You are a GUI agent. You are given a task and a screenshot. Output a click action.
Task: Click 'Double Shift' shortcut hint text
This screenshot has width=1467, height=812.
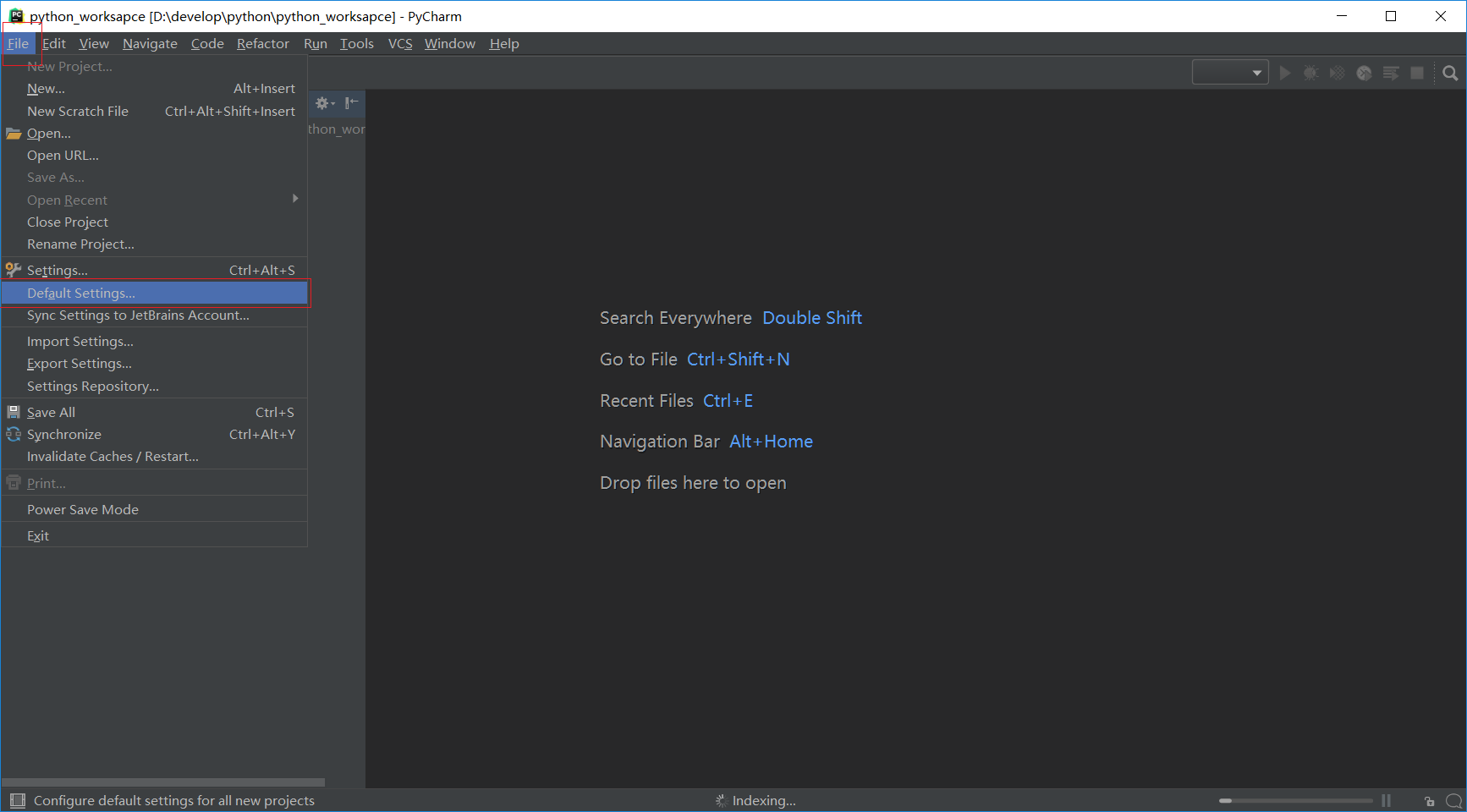pyautogui.click(x=812, y=318)
